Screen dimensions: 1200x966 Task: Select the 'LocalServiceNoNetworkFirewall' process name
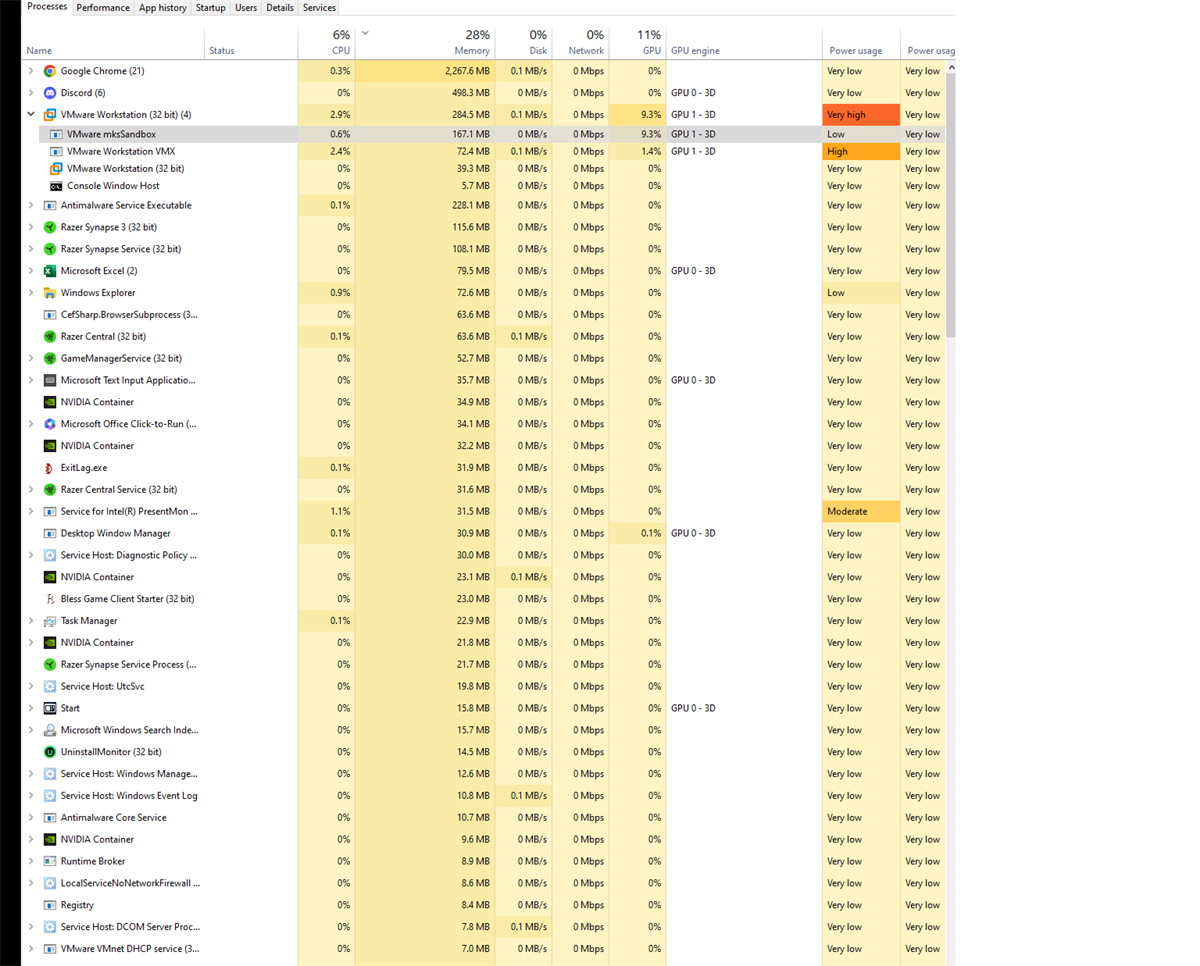click(x=130, y=883)
